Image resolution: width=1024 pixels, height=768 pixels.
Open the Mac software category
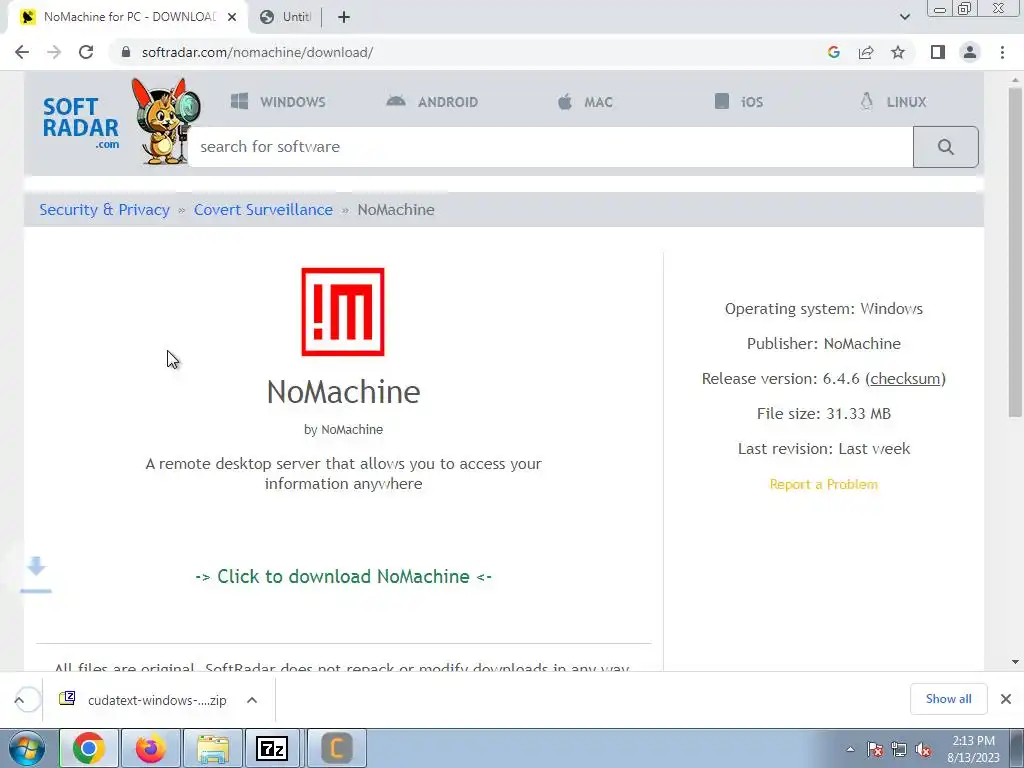coord(585,102)
